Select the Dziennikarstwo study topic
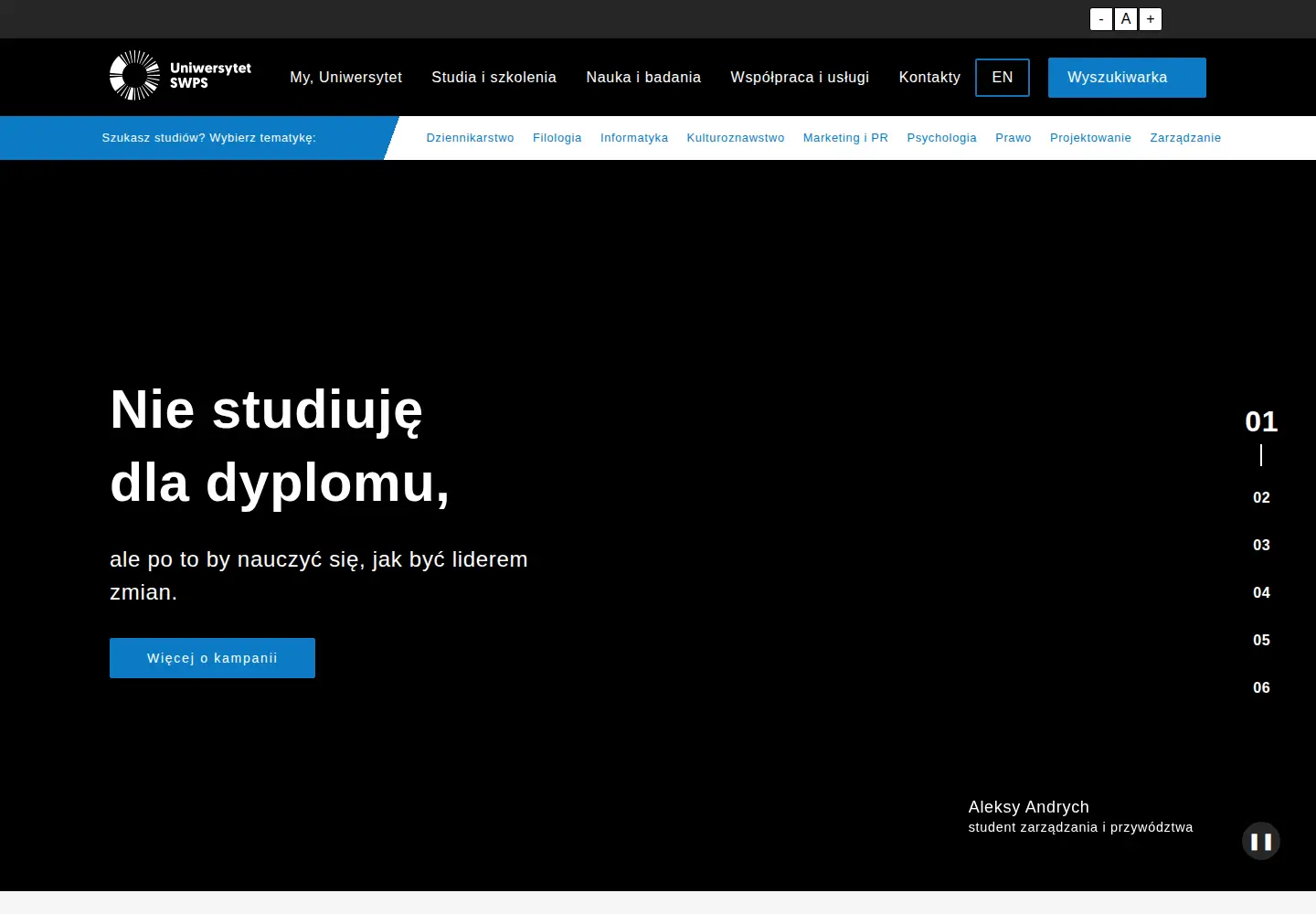Viewport: 1316px width, 914px height. [470, 138]
